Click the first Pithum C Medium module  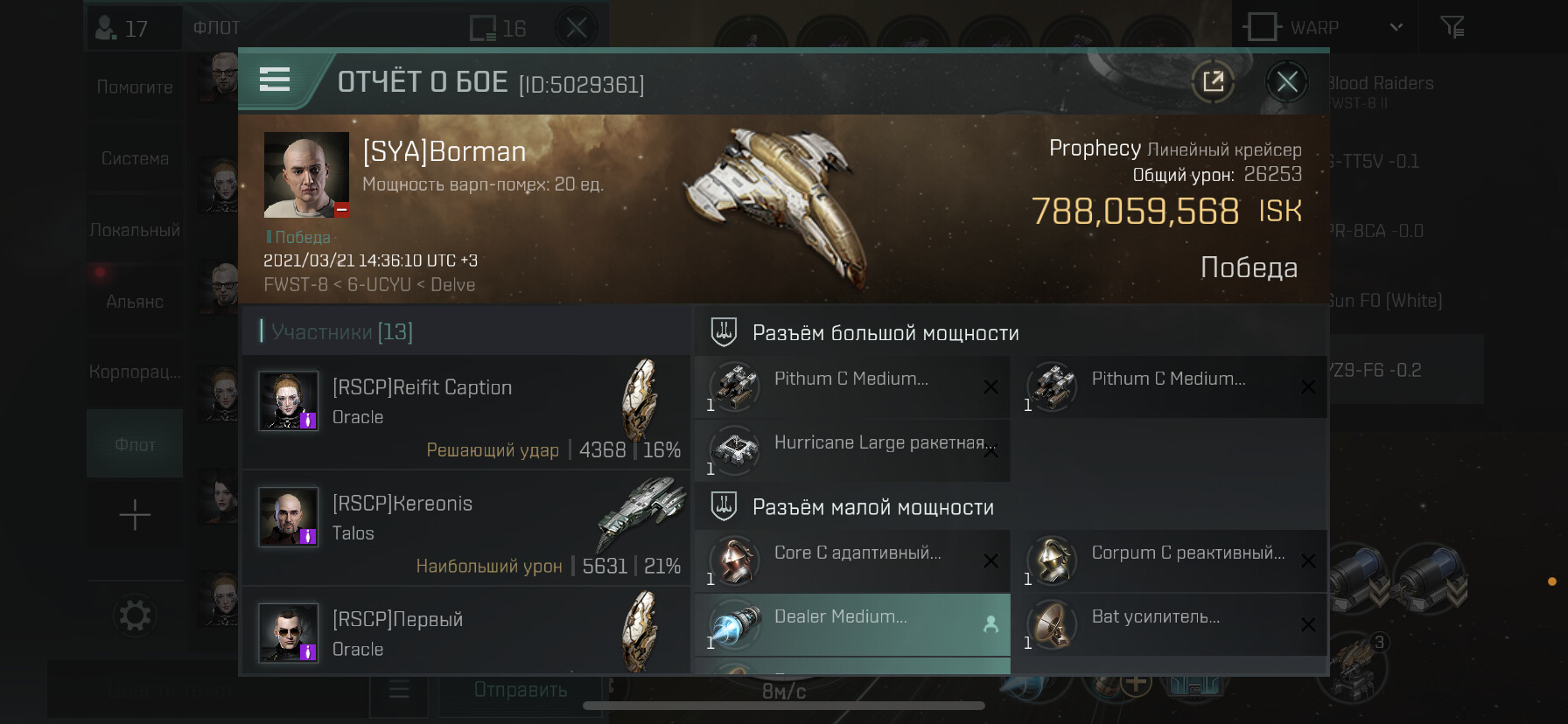coord(852,386)
